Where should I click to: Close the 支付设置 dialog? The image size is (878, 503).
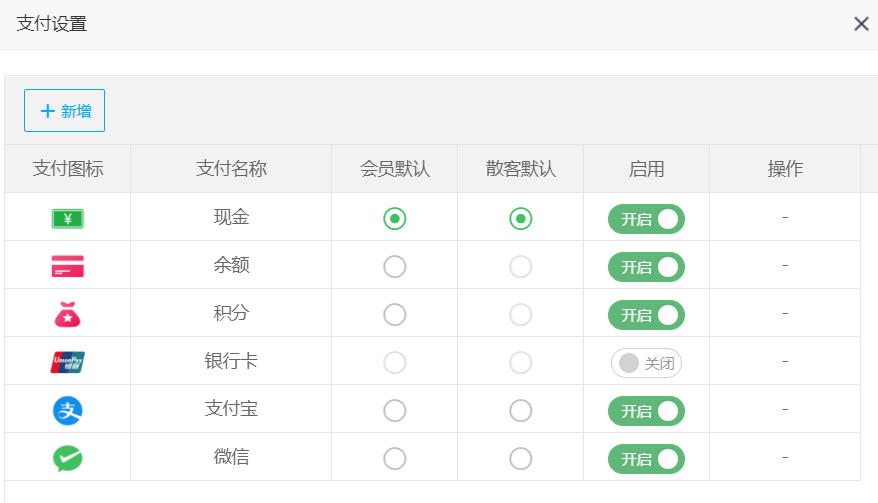pos(861,24)
